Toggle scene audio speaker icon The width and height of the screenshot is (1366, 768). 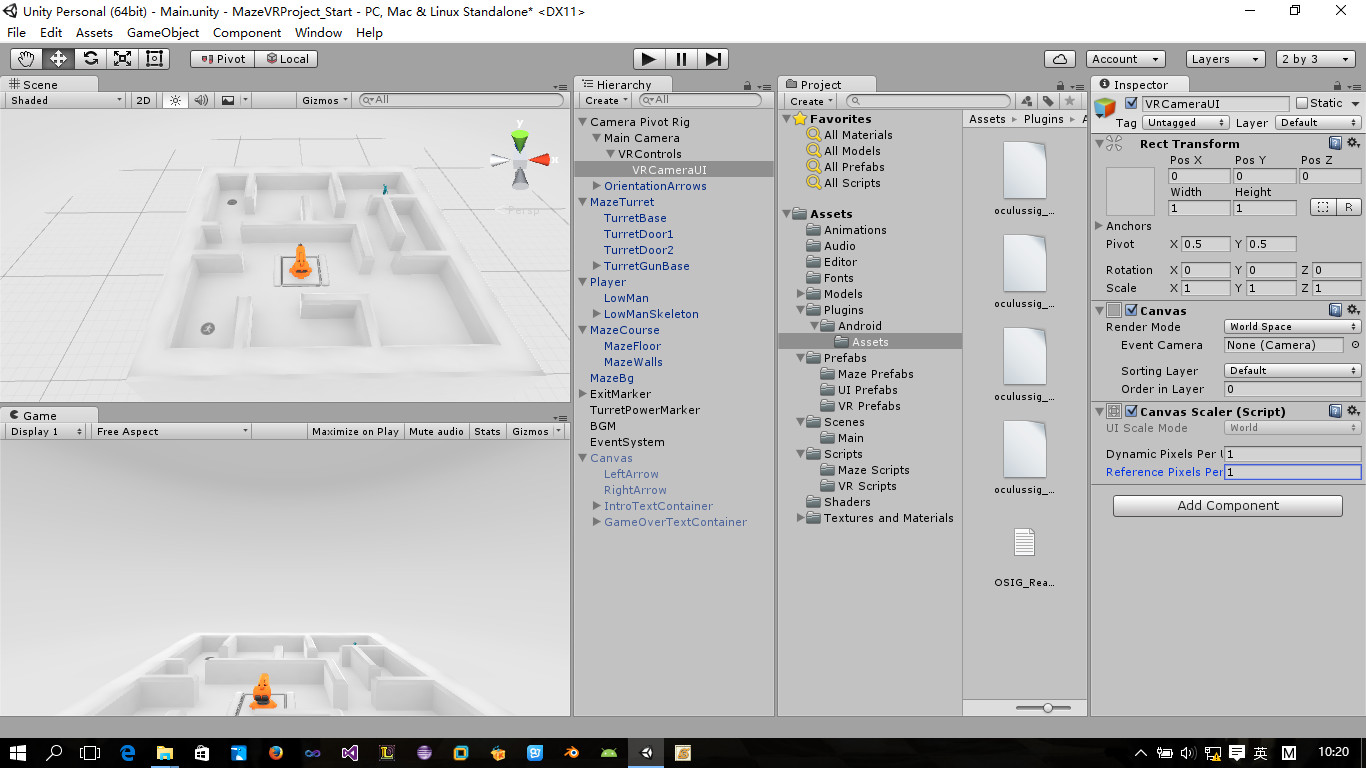201,100
